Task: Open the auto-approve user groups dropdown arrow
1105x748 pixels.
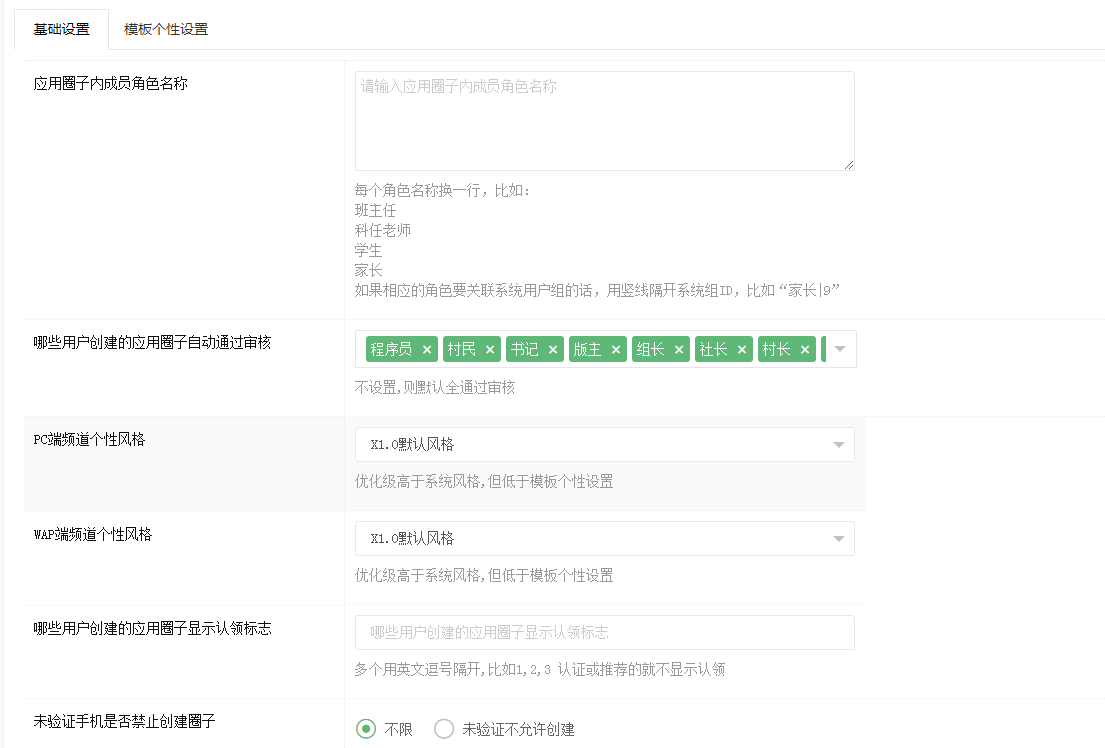Action: click(840, 349)
